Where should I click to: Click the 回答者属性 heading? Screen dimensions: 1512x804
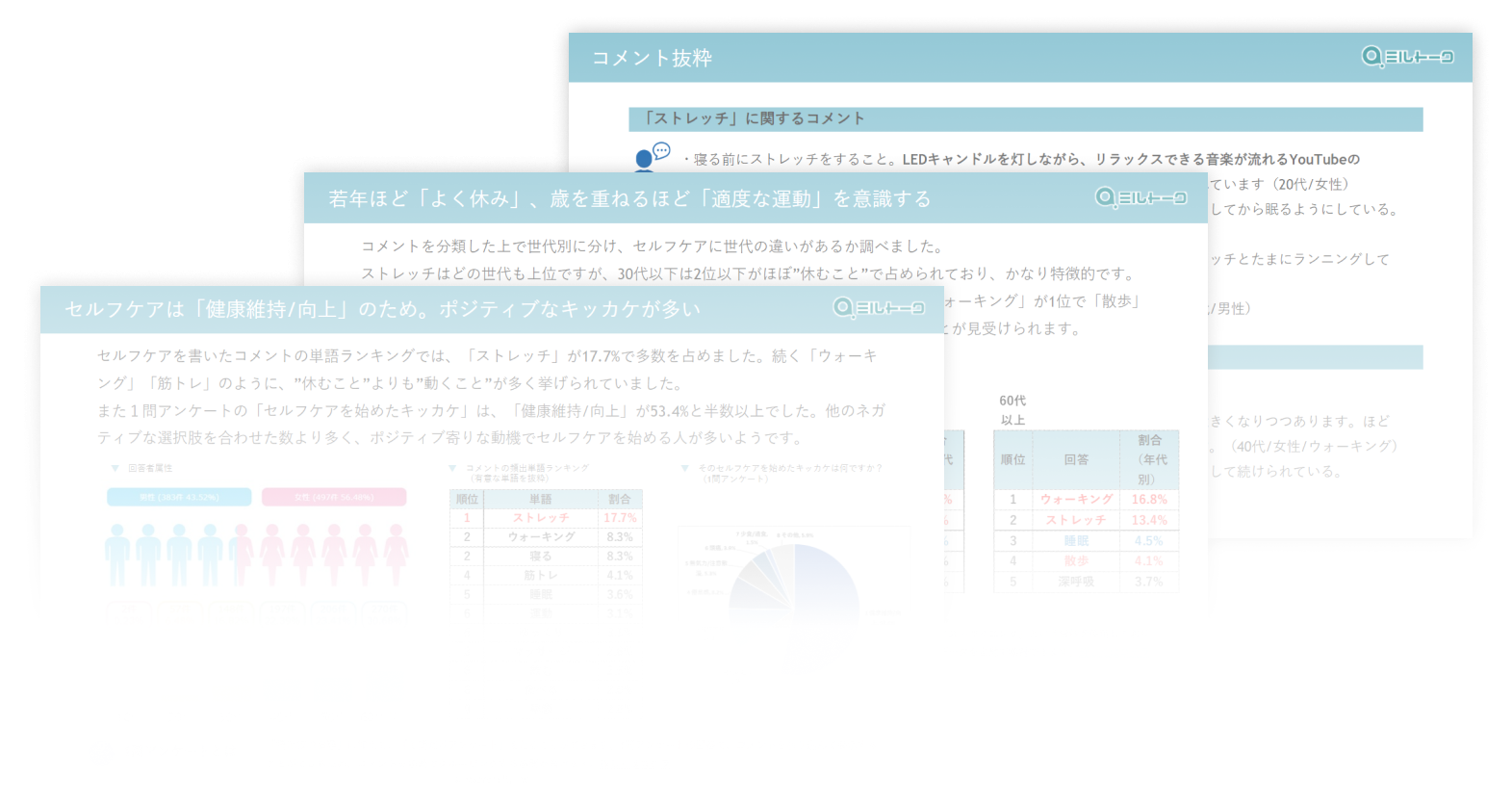click(150, 468)
